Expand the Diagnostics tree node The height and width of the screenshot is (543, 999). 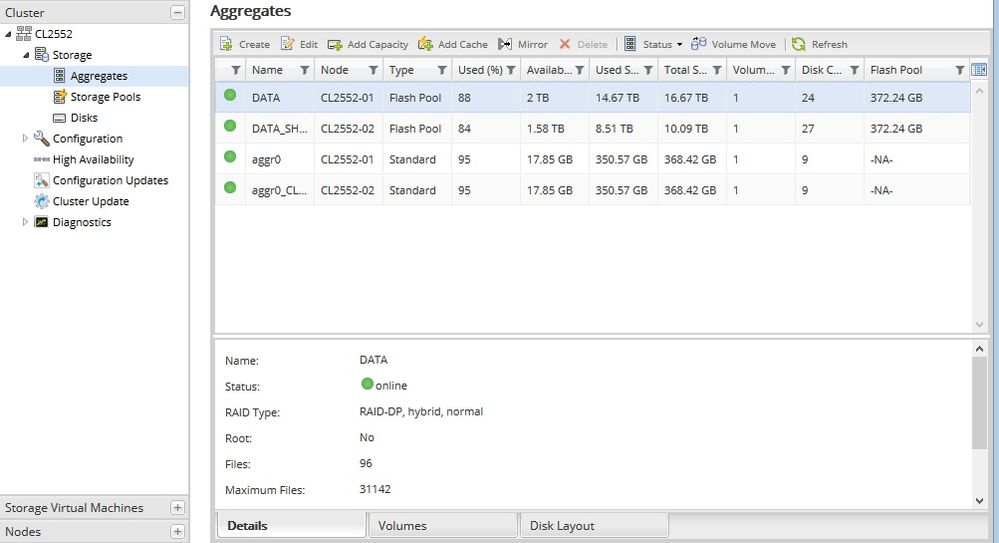coord(25,222)
